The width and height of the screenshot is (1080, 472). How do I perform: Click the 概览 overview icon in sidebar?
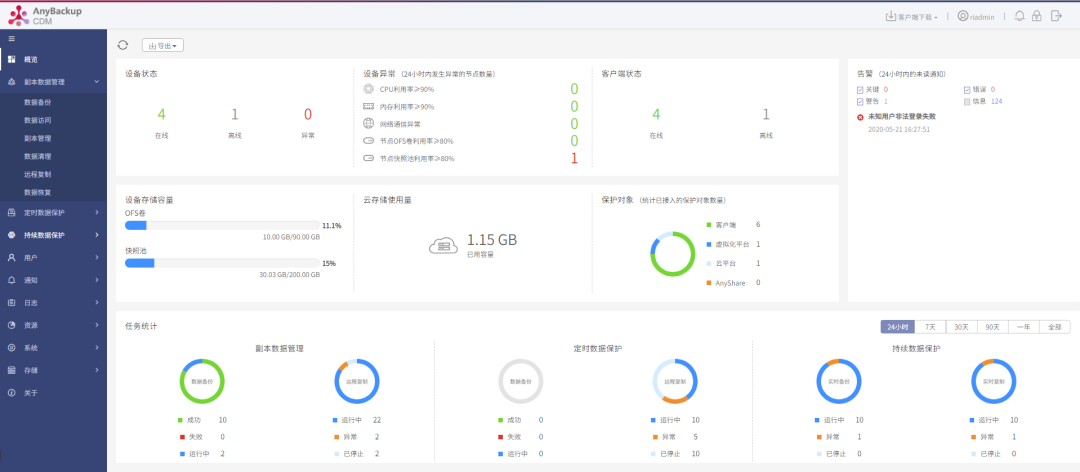pyautogui.click(x=12, y=59)
